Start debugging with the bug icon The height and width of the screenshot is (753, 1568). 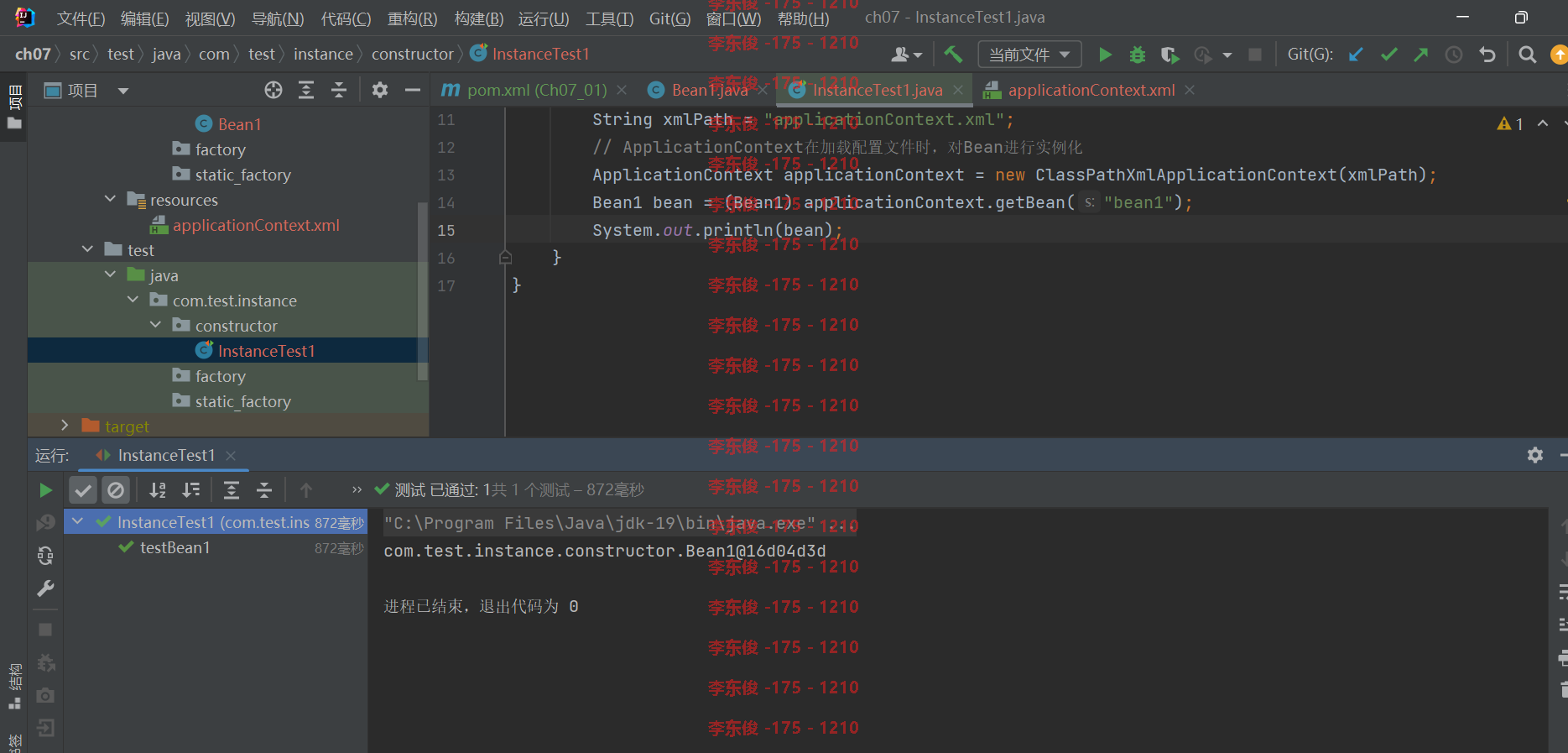coord(1138,55)
